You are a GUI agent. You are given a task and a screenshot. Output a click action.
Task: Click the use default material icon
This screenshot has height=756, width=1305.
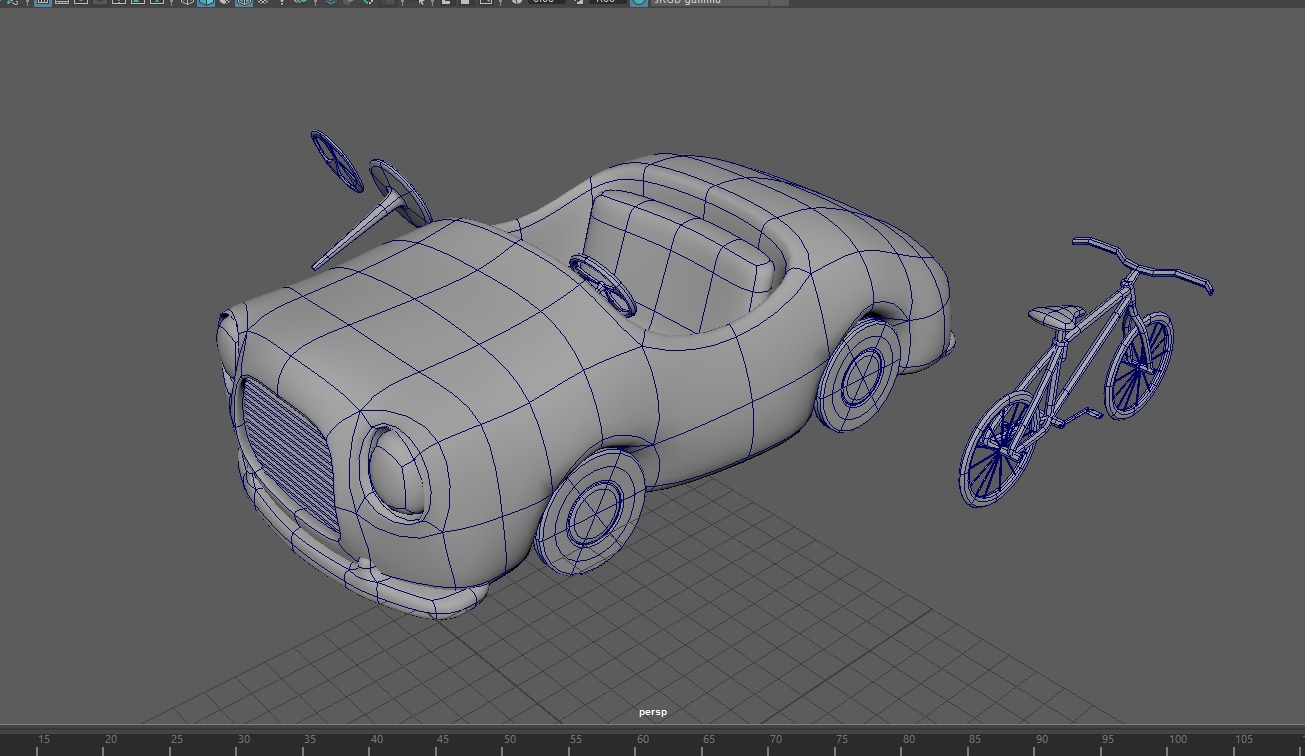(225, 2)
